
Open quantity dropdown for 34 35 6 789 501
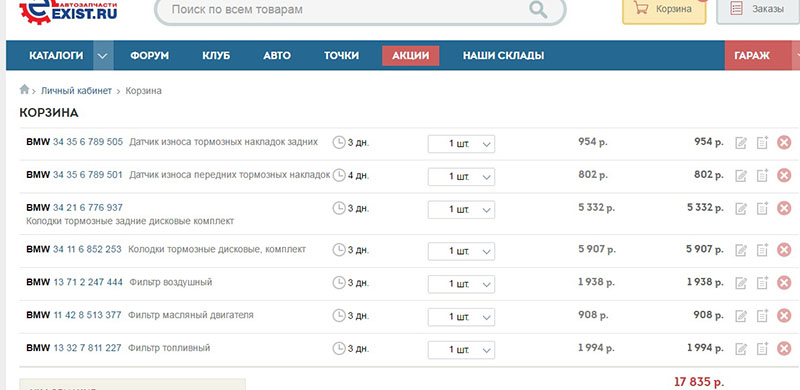pyautogui.click(x=461, y=177)
